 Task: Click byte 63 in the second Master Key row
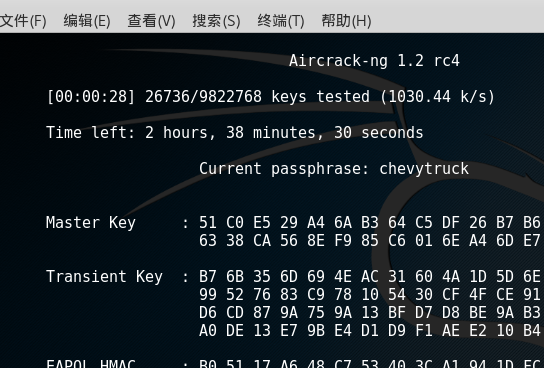pos(208,240)
